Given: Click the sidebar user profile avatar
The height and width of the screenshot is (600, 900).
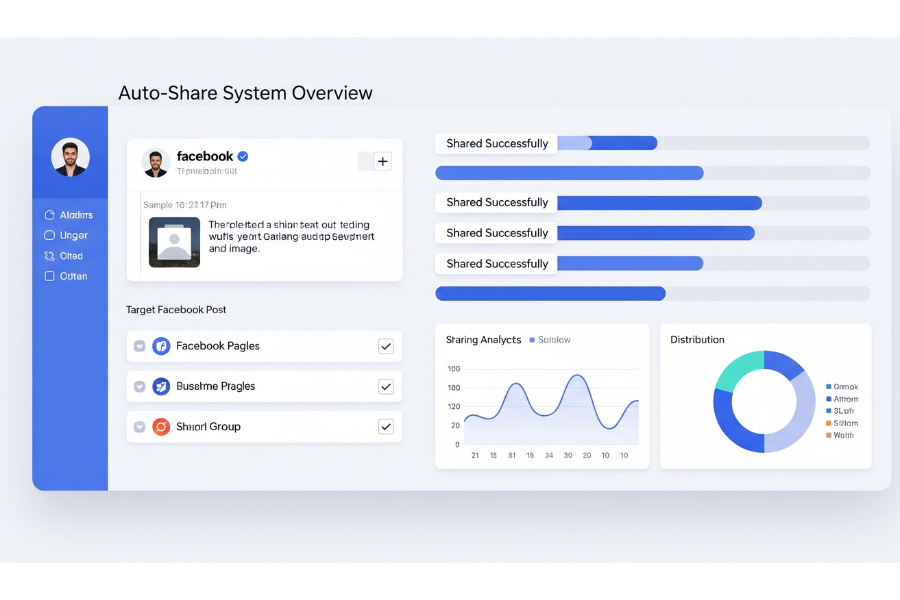Looking at the screenshot, I should (x=70, y=157).
